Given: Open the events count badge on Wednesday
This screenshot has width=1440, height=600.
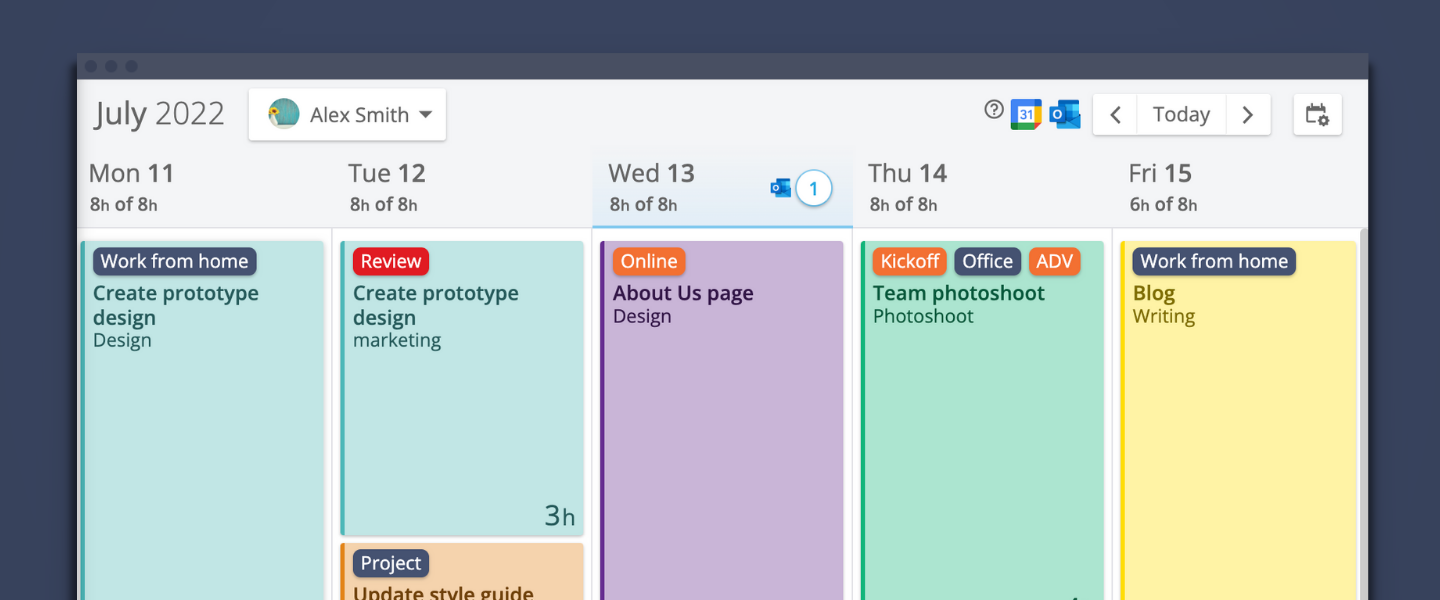Looking at the screenshot, I should pyautogui.click(x=814, y=188).
